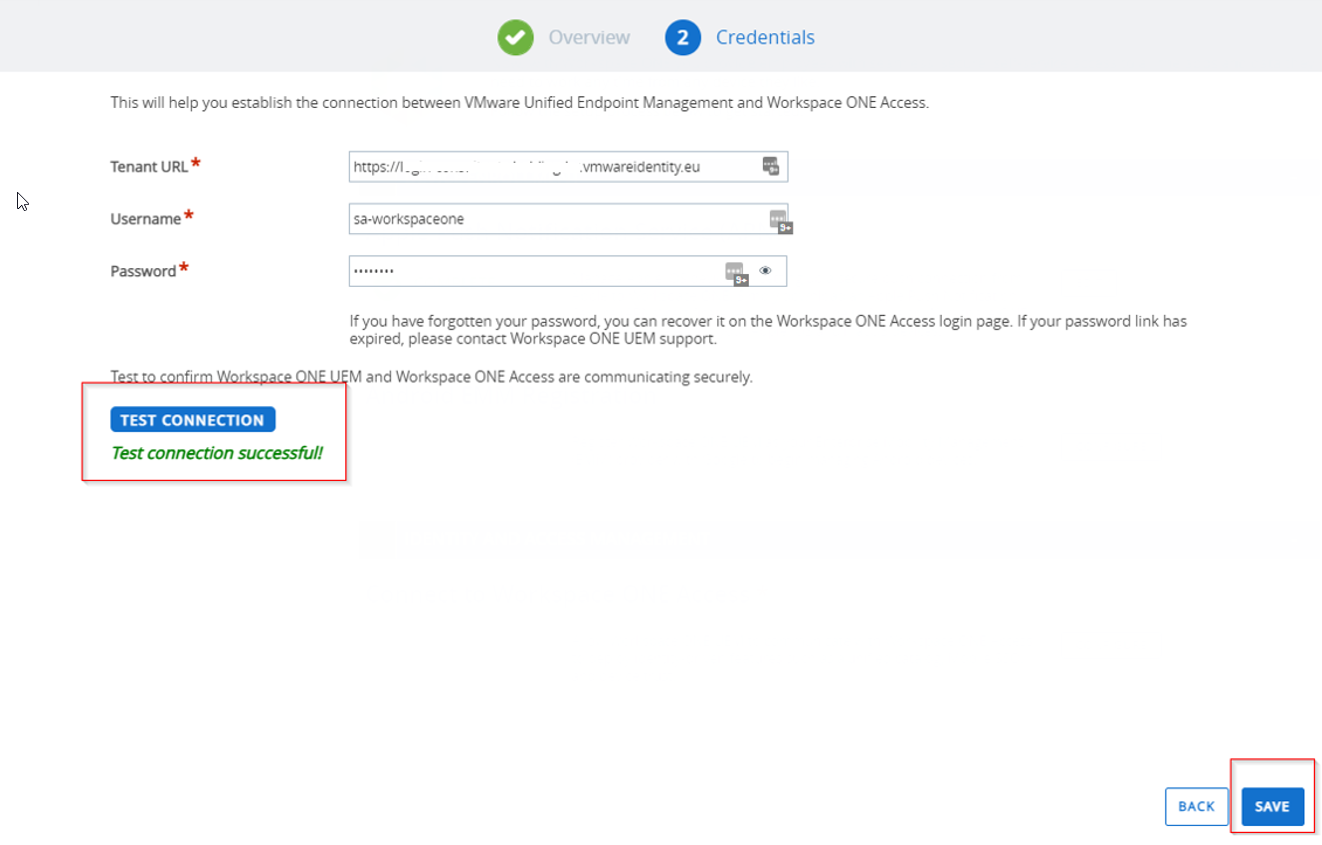The height and width of the screenshot is (845, 1322).
Task: Click inside the Tenant URL input field
Action: [550, 166]
